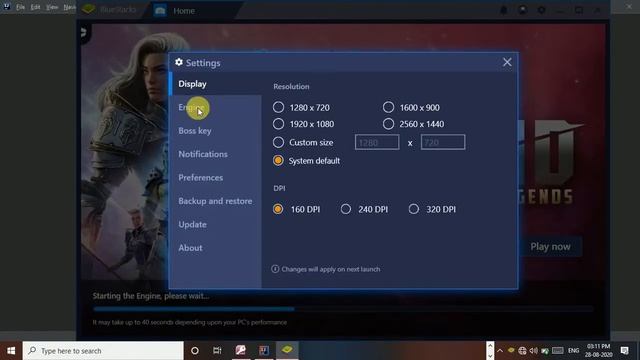Open Backup and restore section
Viewport: 640px width, 360px height.
coord(215,201)
